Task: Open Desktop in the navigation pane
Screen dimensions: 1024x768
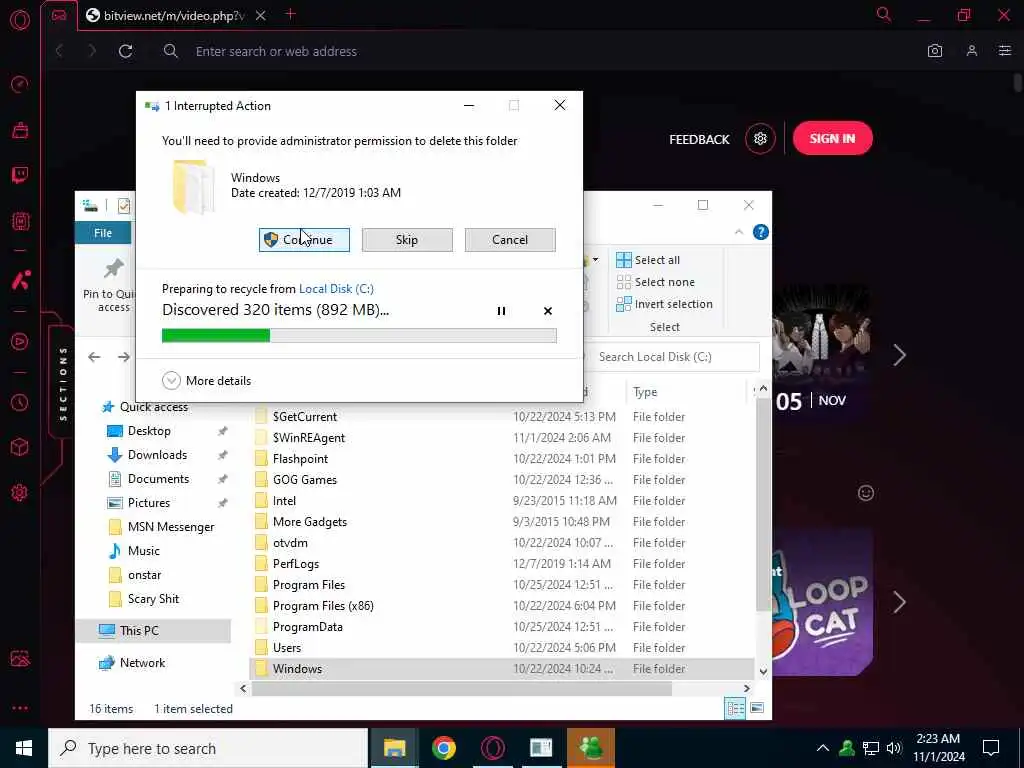Action: 149,431
